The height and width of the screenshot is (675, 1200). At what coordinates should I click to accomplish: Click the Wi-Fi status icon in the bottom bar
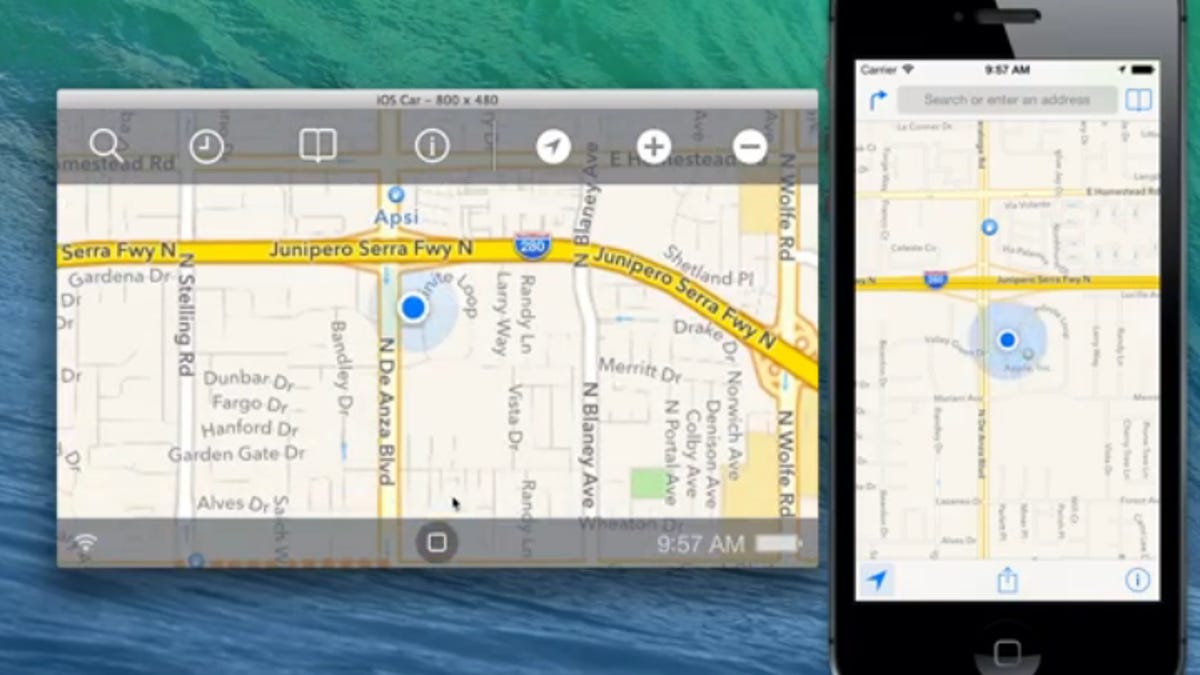86,542
